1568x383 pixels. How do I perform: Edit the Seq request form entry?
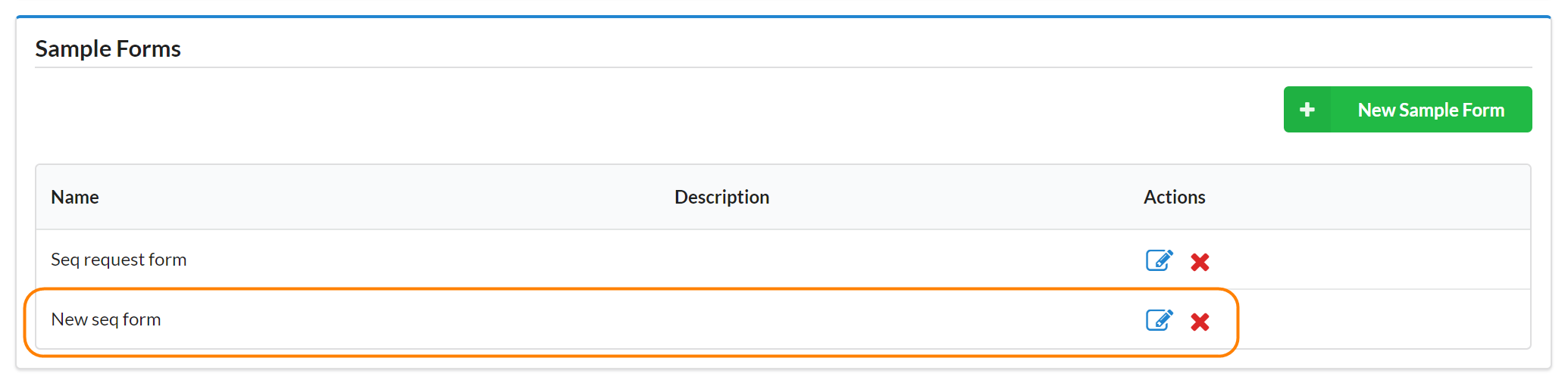tap(1159, 260)
